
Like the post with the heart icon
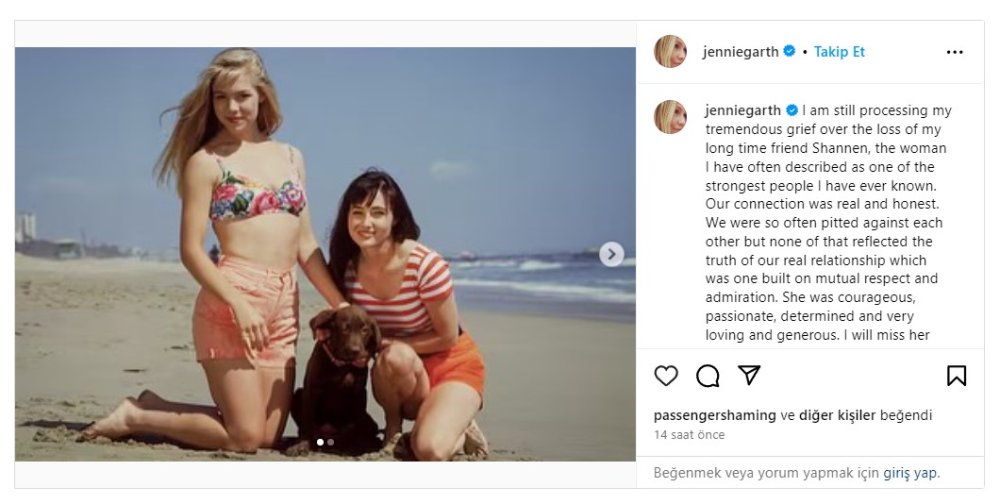[x=666, y=376]
